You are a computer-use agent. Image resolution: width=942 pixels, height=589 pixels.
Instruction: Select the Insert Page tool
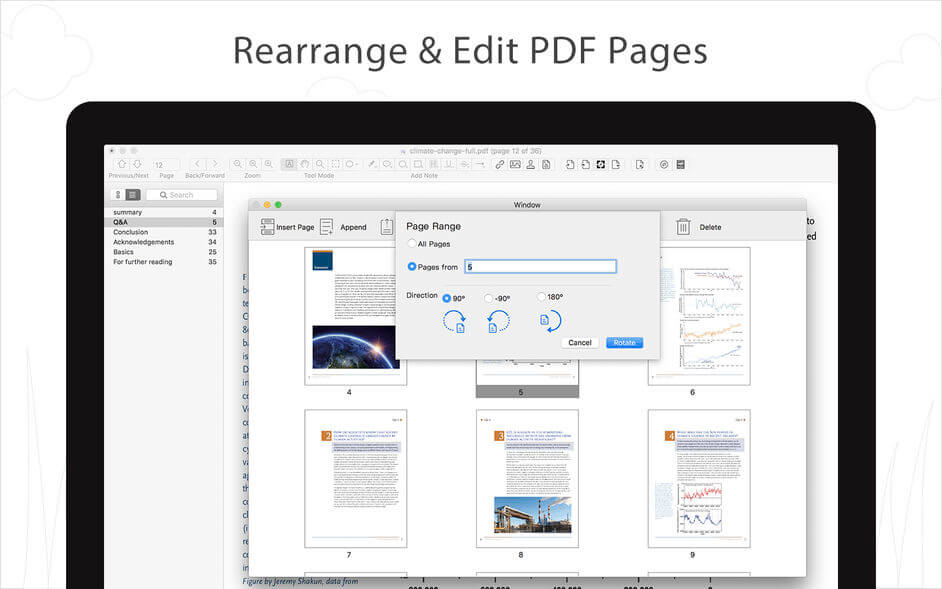(266, 226)
